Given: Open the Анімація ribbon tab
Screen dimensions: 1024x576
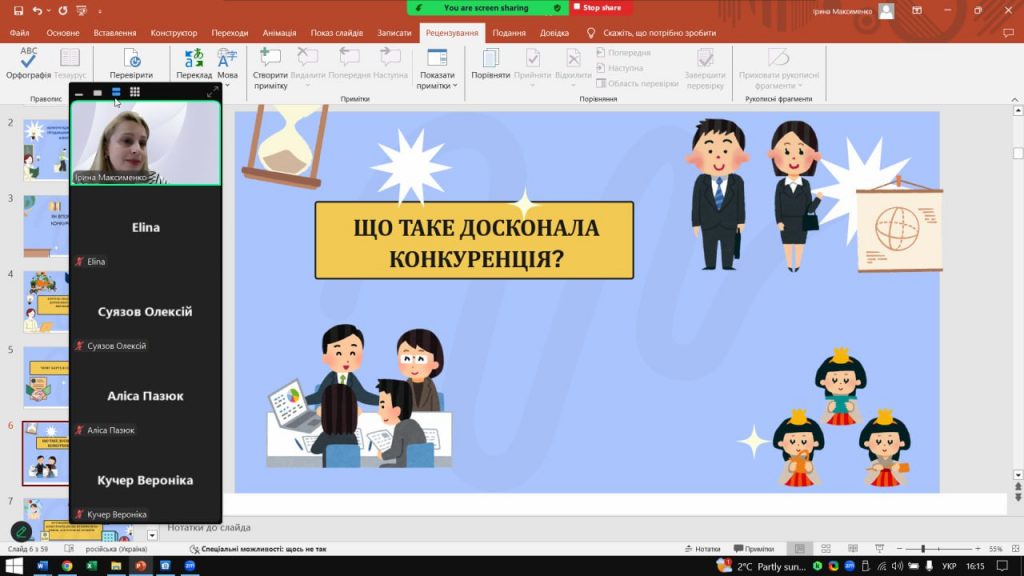Looking at the screenshot, I should pos(279,33).
